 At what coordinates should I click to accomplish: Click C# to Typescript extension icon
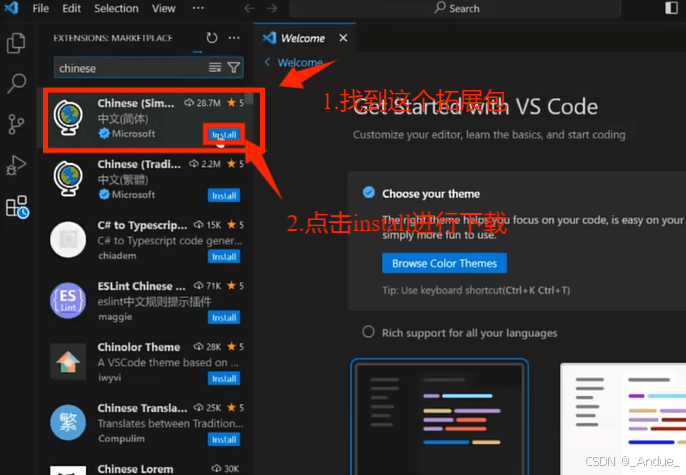point(68,240)
